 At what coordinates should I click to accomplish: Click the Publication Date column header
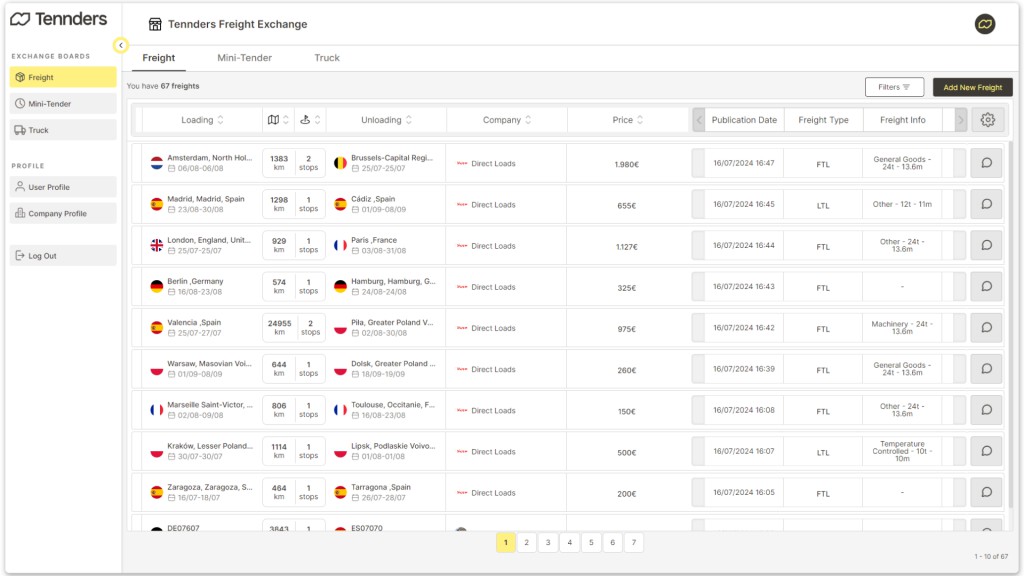[744, 120]
